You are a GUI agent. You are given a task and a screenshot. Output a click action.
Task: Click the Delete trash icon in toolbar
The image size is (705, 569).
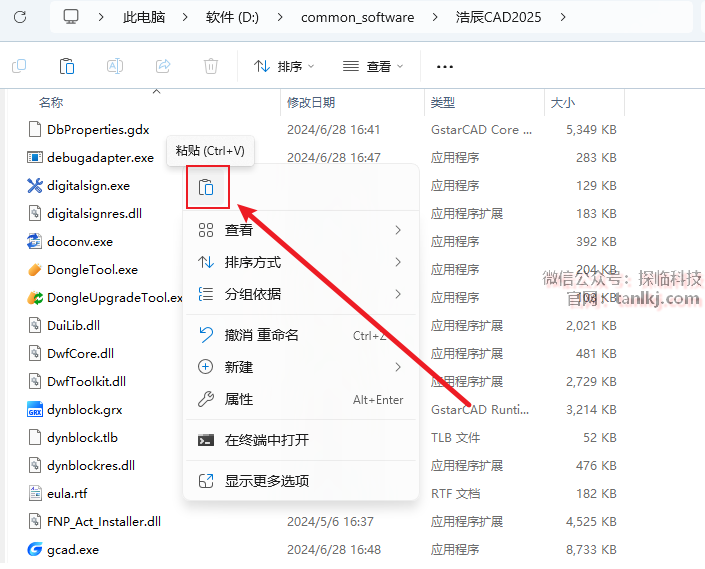(x=210, y=67)
